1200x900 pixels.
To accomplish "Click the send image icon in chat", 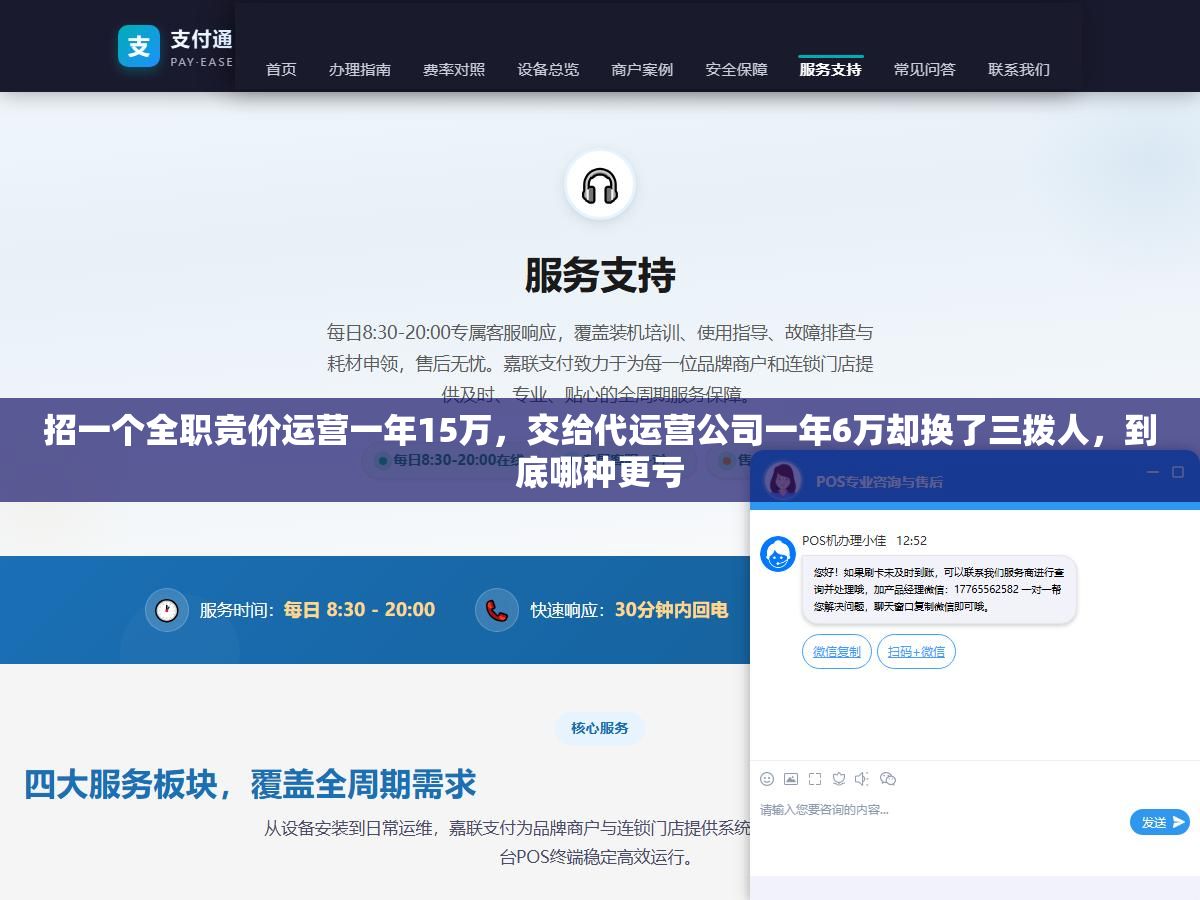I will point(791,779).
